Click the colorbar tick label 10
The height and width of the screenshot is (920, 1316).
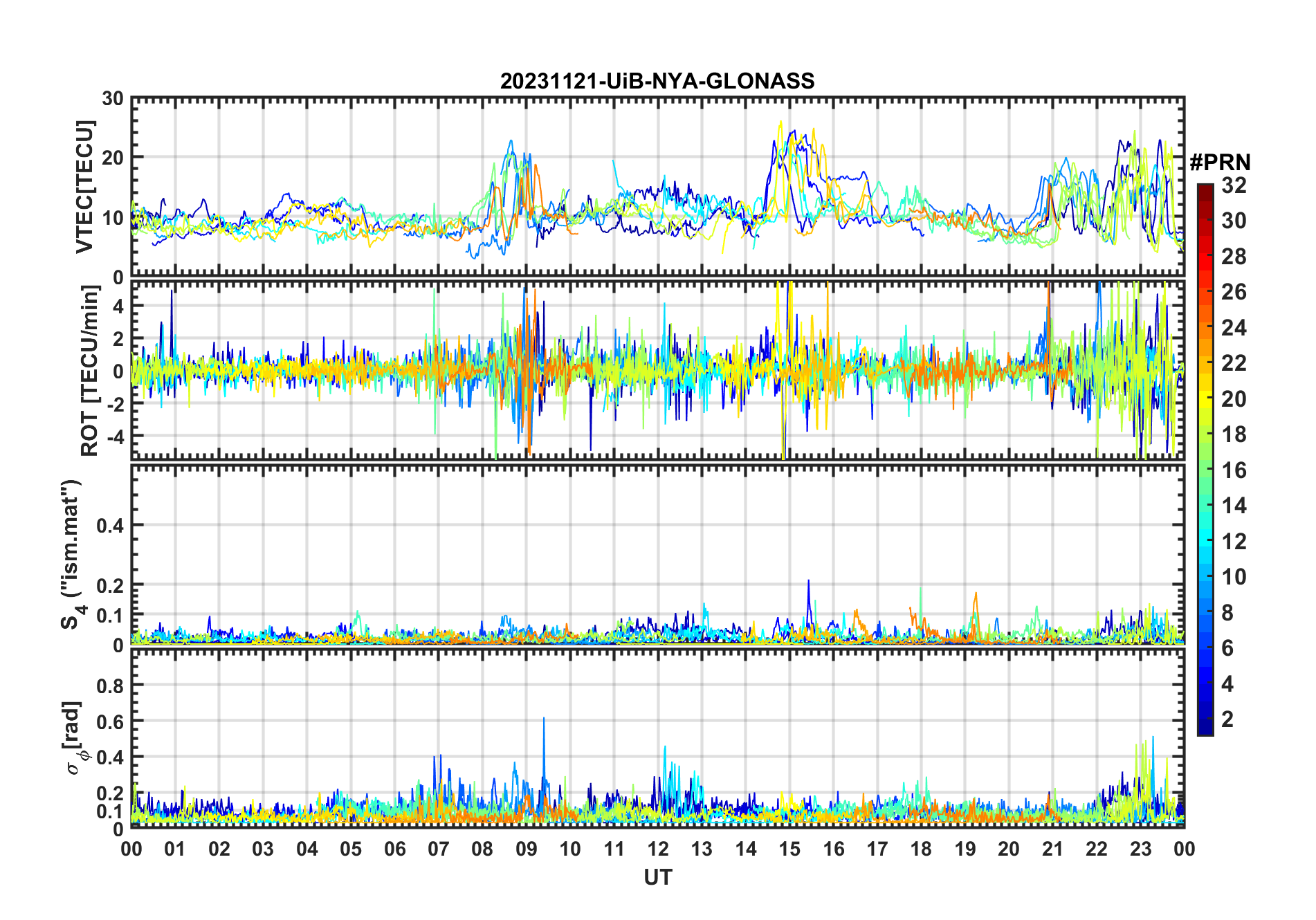pyautogui.click(x=1234, y=577)
